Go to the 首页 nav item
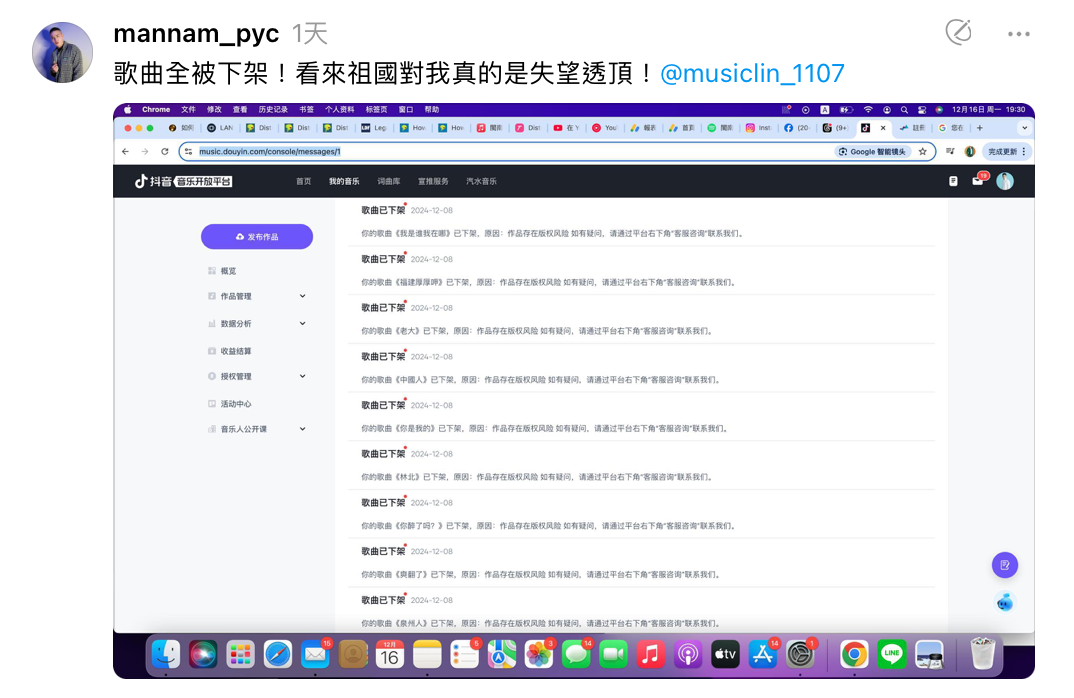Viewport: 1074px width, 698px height. point(303,182)
